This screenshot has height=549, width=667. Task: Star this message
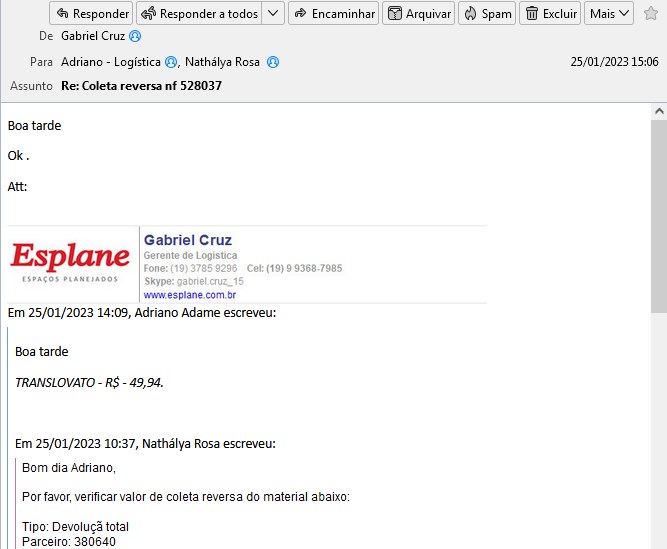click(651, 14)
